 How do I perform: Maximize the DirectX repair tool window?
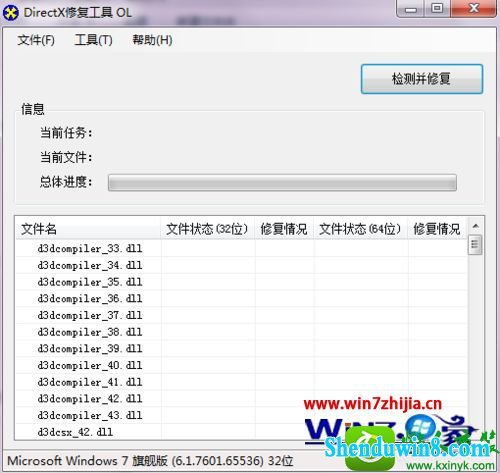pos(437,8)
